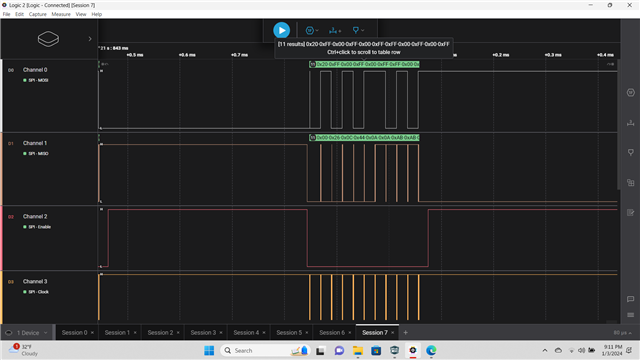Open the Capture menu
This screenshot has height=360, width=640.
pyautogui.click(x=38, y=14)
